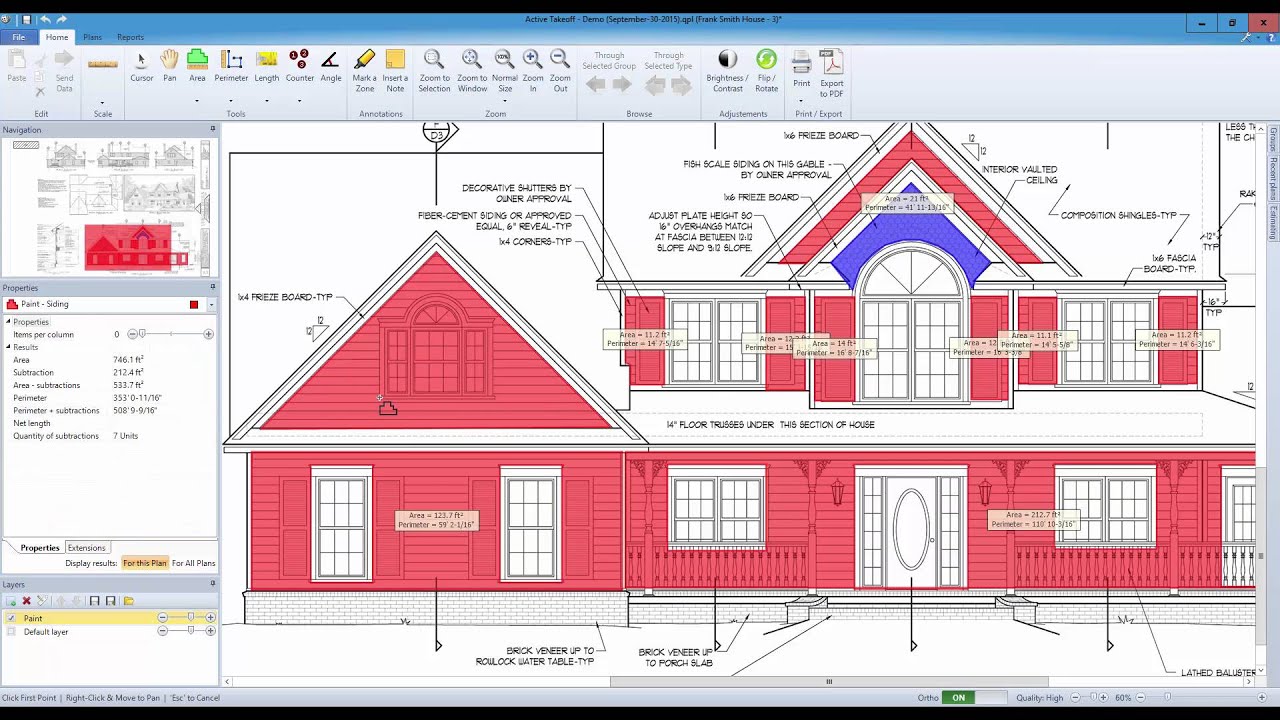This screenshot has height=720, width=1280.
Task: Increase Items per column with plus
Action: (x=208, y=334)
